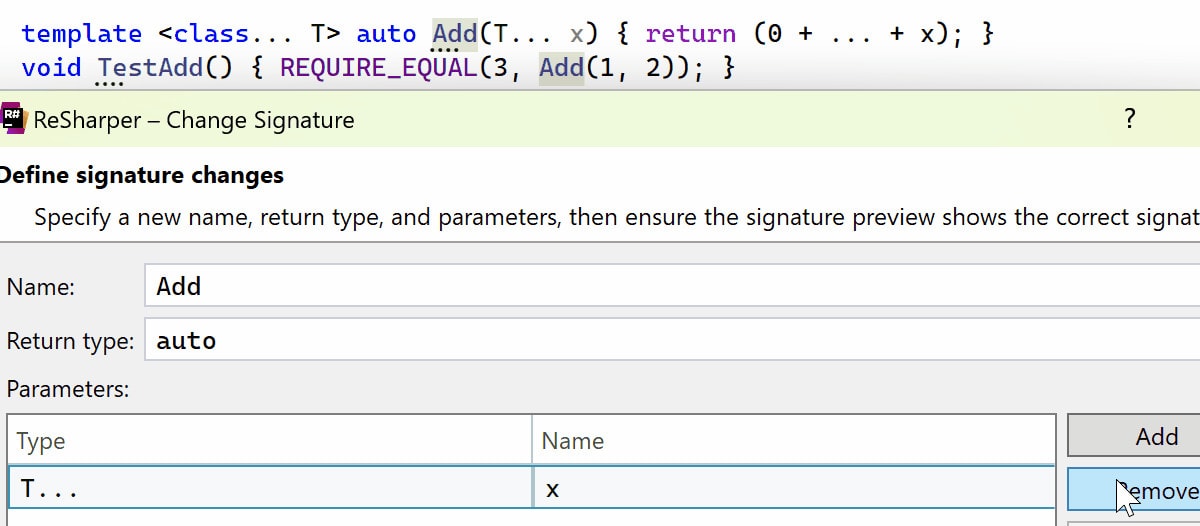Click the Type column header
The height and width of the screenshot is (526, 1200).
(x=270, y=440)
